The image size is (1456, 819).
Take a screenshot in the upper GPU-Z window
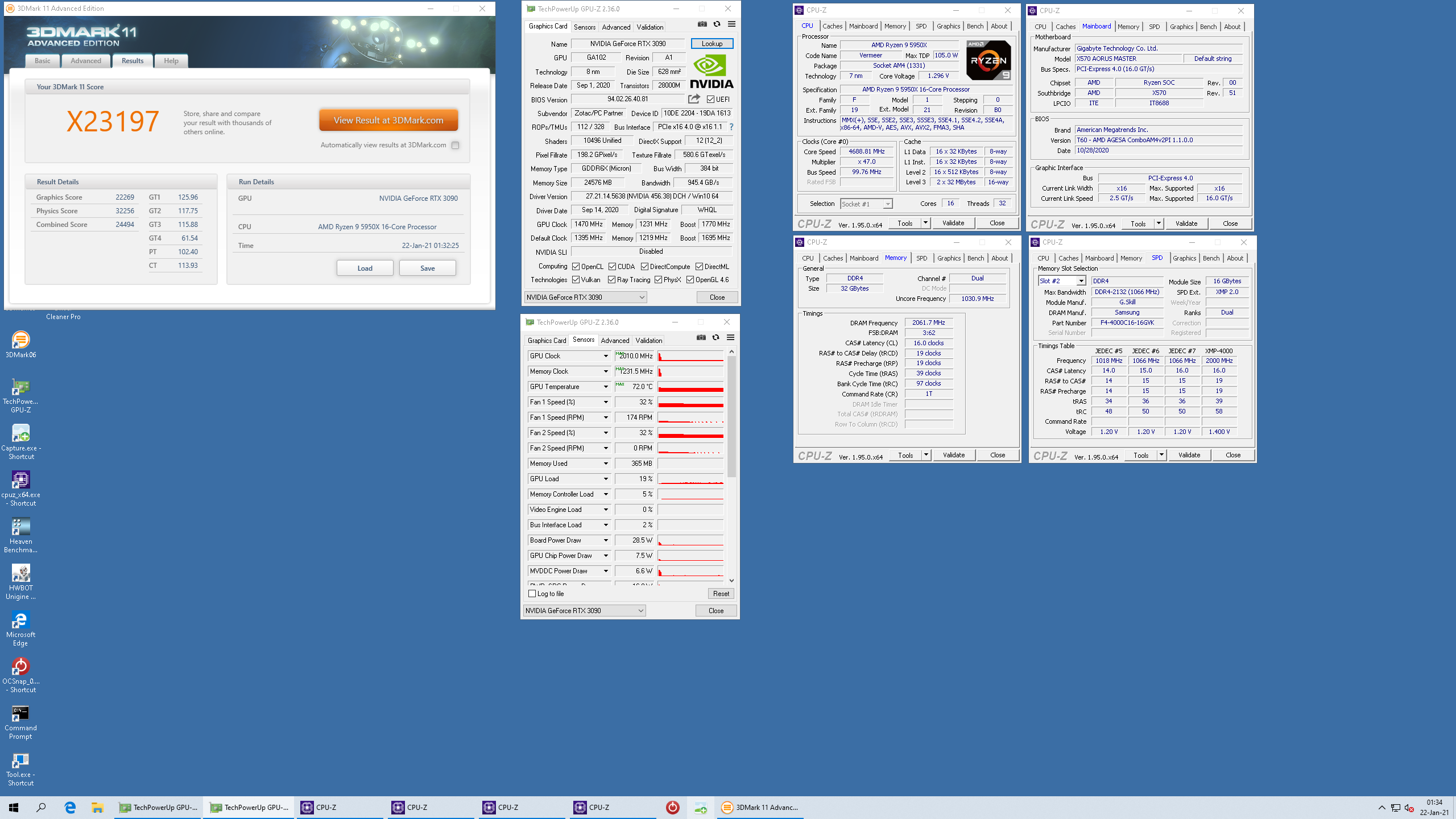(702, 24)
